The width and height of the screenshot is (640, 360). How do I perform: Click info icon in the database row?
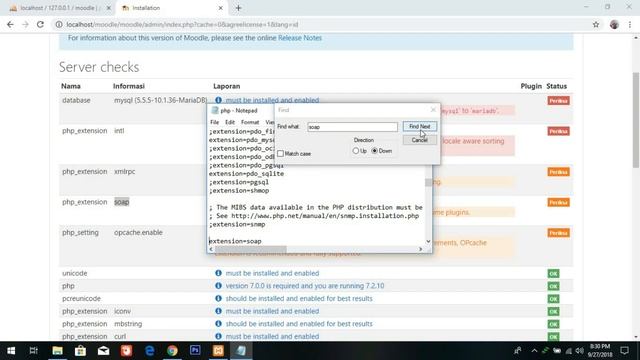[x=218, y=100]
